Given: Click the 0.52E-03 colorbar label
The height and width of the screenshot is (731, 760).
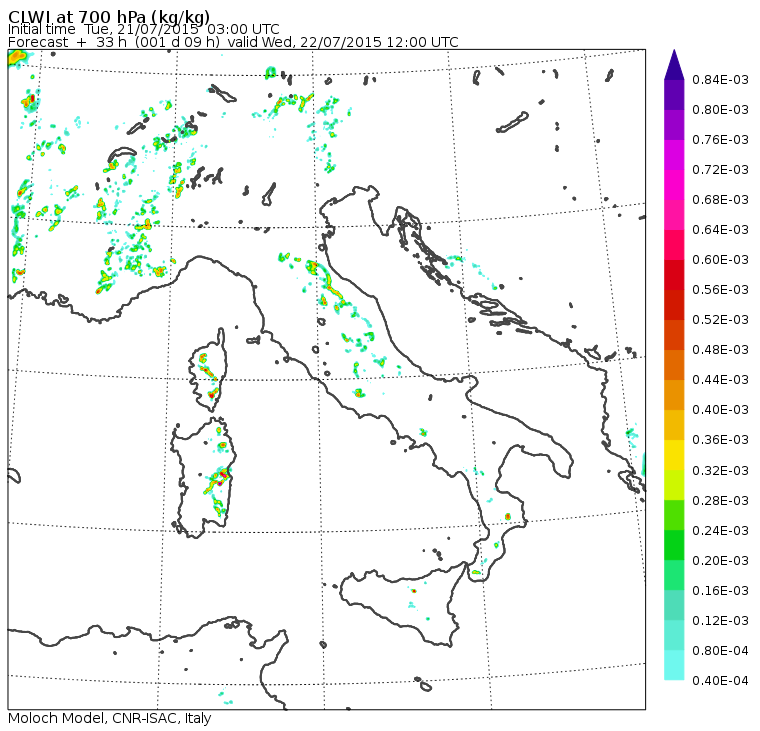Looking at the screenshot, I should click(720, 320).
